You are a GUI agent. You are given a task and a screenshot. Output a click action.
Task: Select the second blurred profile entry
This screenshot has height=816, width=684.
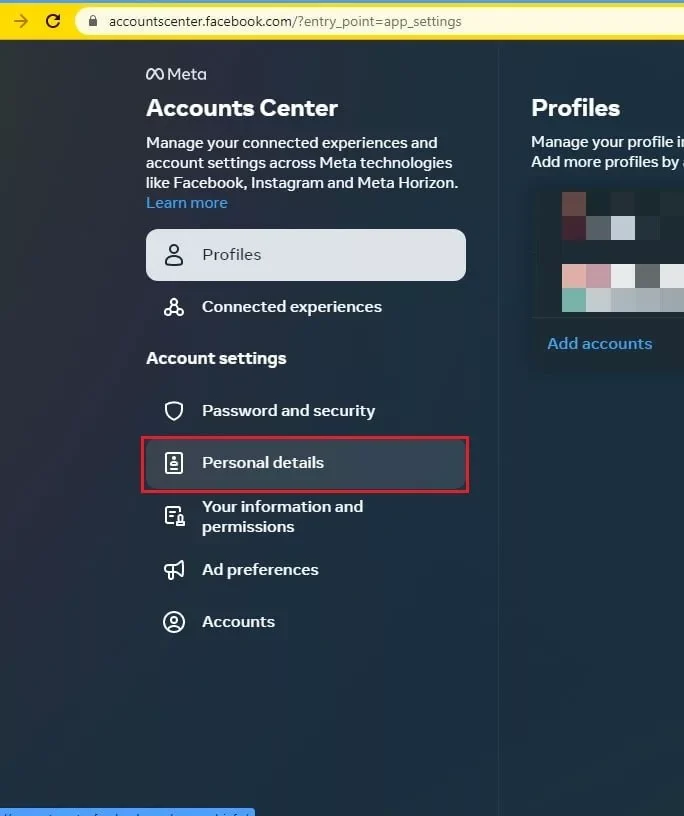click(610, 288)
